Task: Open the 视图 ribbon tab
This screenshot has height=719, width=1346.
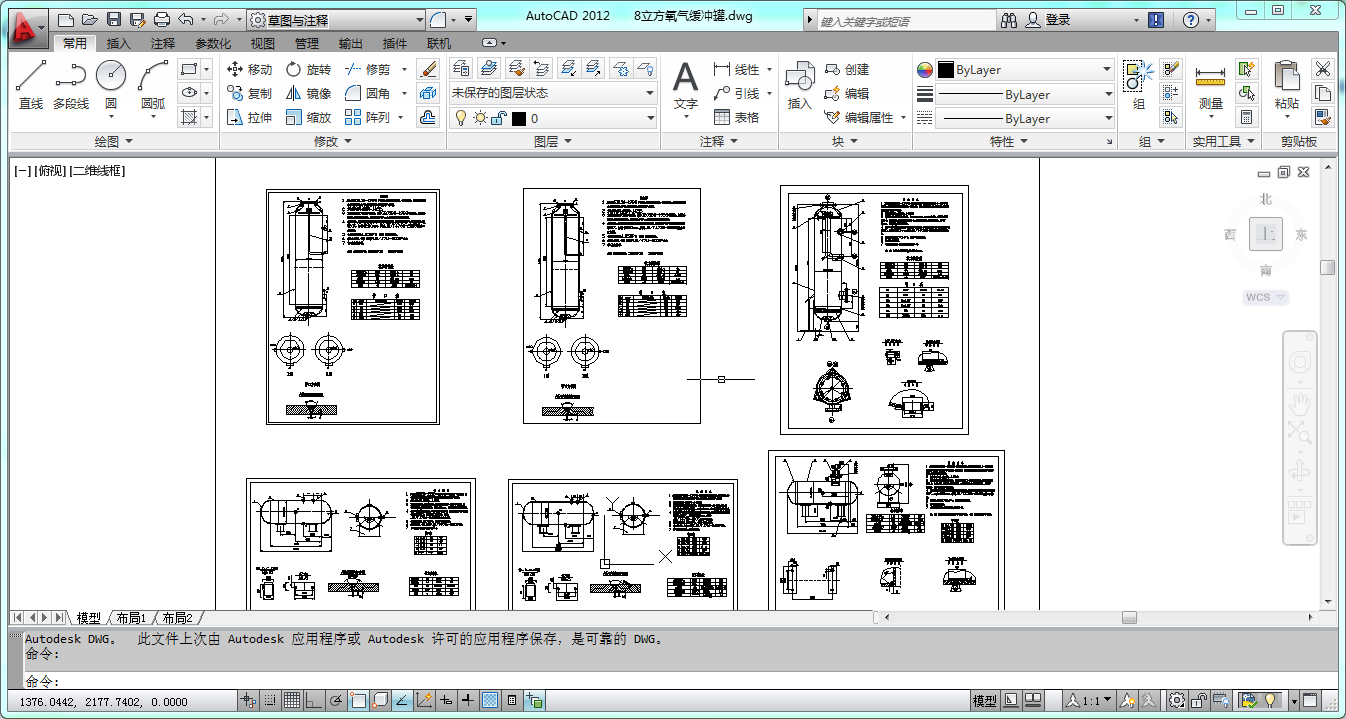Action: coord(263,43)
